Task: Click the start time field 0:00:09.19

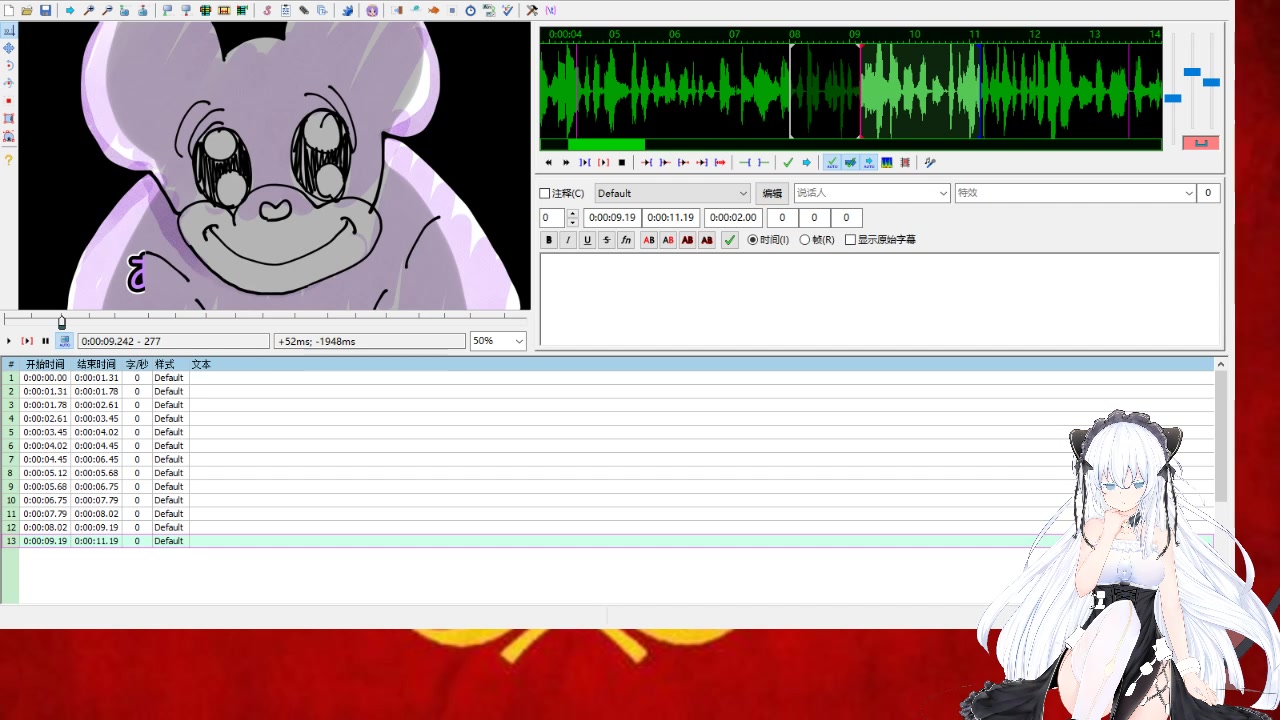Action: tap(612, 217)
